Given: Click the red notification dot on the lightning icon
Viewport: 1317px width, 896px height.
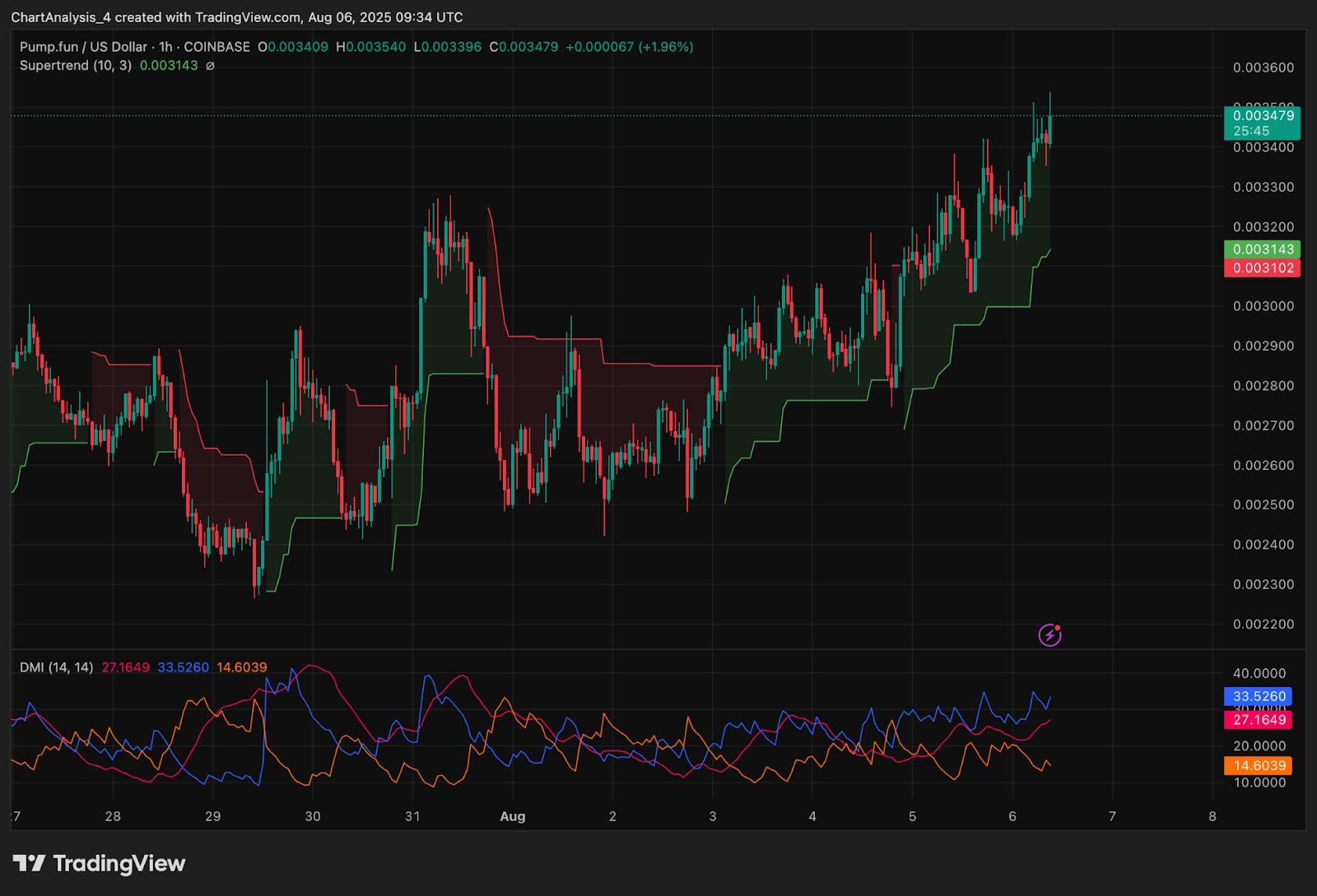Looking at the screenshot, I should 1058,627.
